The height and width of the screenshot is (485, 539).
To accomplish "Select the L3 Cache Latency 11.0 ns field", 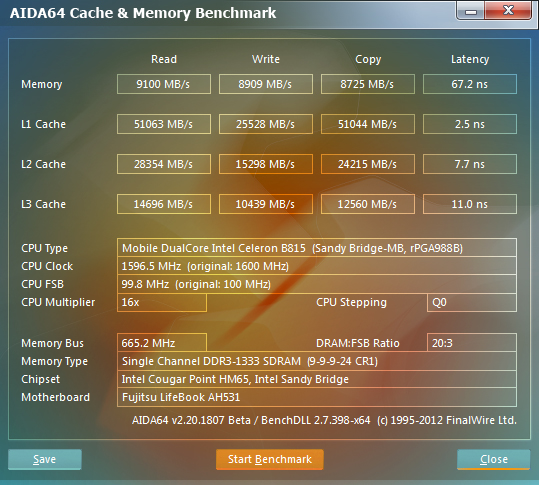I will point(470,204).
